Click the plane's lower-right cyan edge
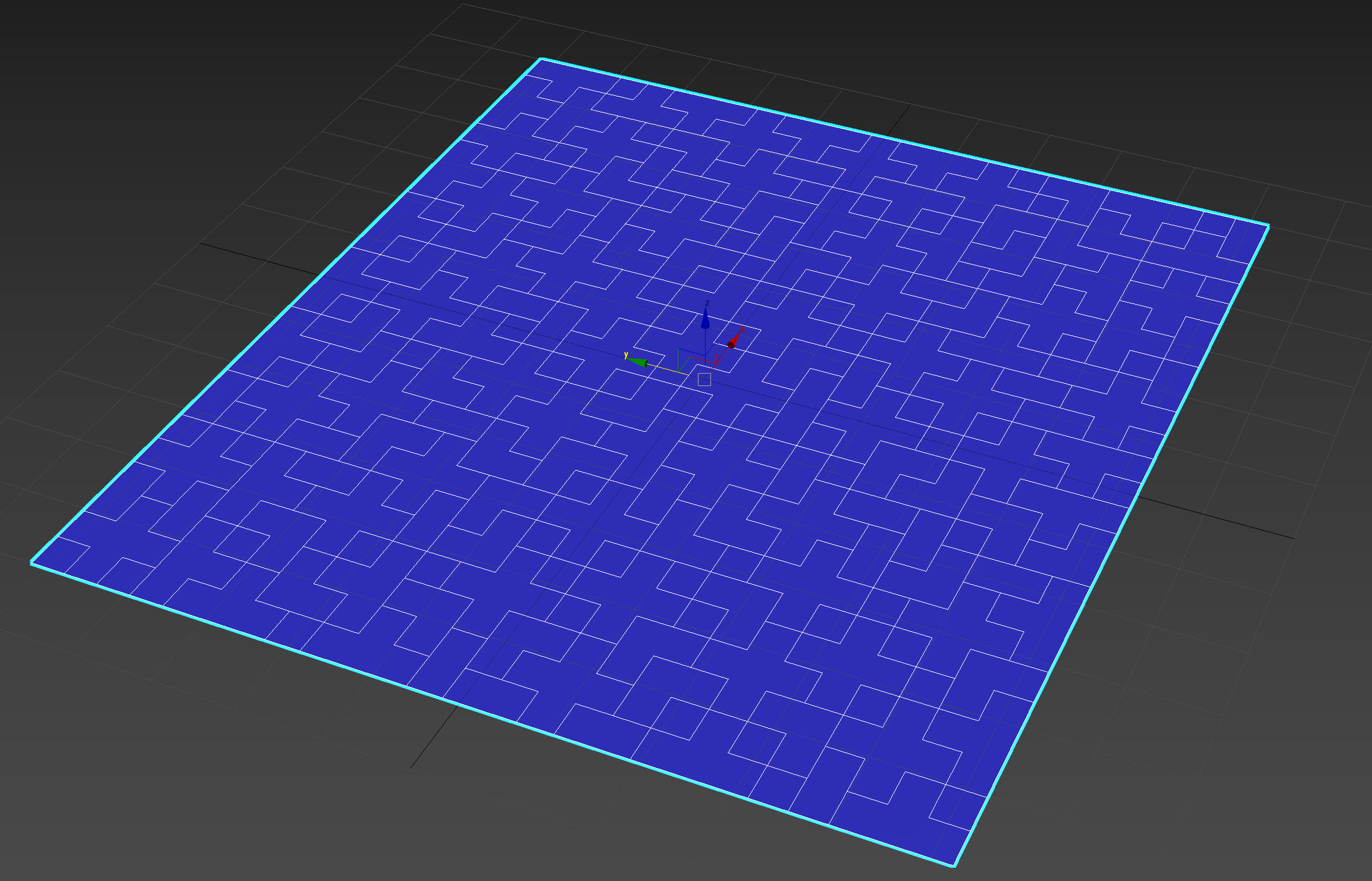This screenshot has height=881, width=1372. 1111,545
